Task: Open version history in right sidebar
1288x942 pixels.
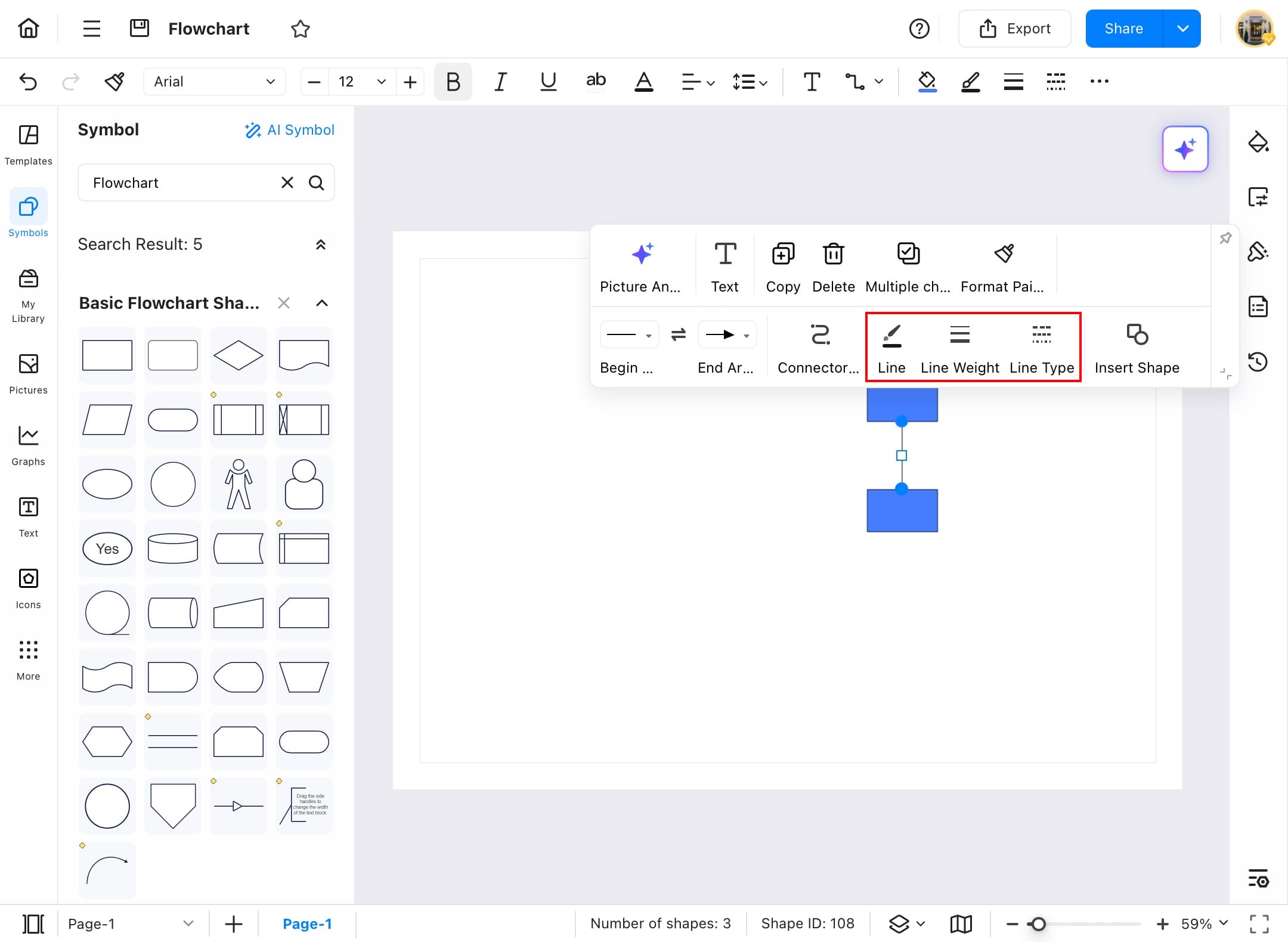Action: (x=1258, y=361)
